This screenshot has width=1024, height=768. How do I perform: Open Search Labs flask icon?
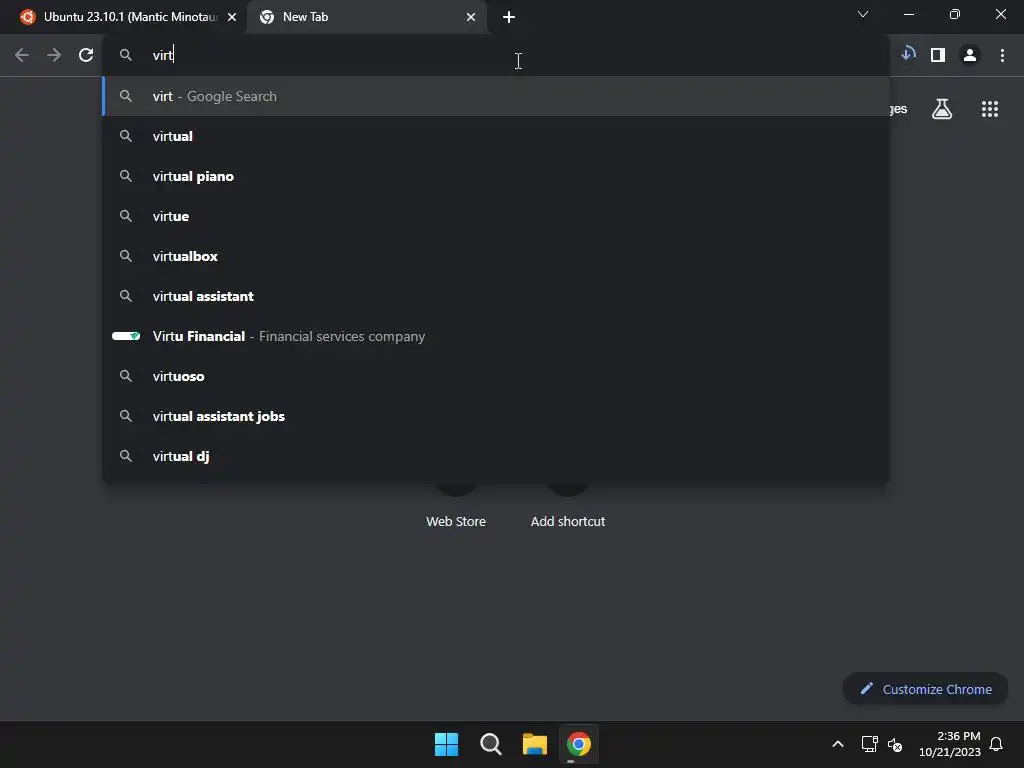pos(942,109)
